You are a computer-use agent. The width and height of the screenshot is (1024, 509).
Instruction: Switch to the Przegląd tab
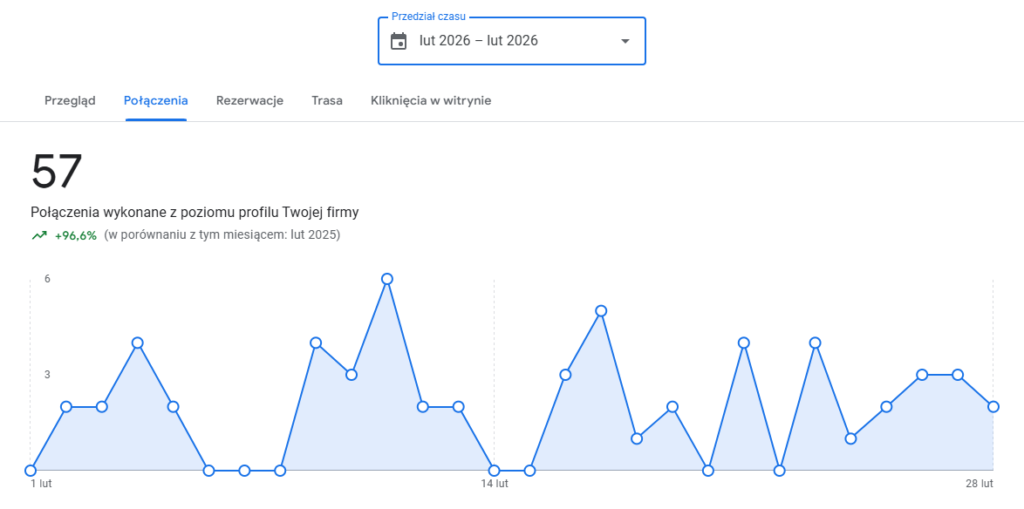(x=70, y=100)
